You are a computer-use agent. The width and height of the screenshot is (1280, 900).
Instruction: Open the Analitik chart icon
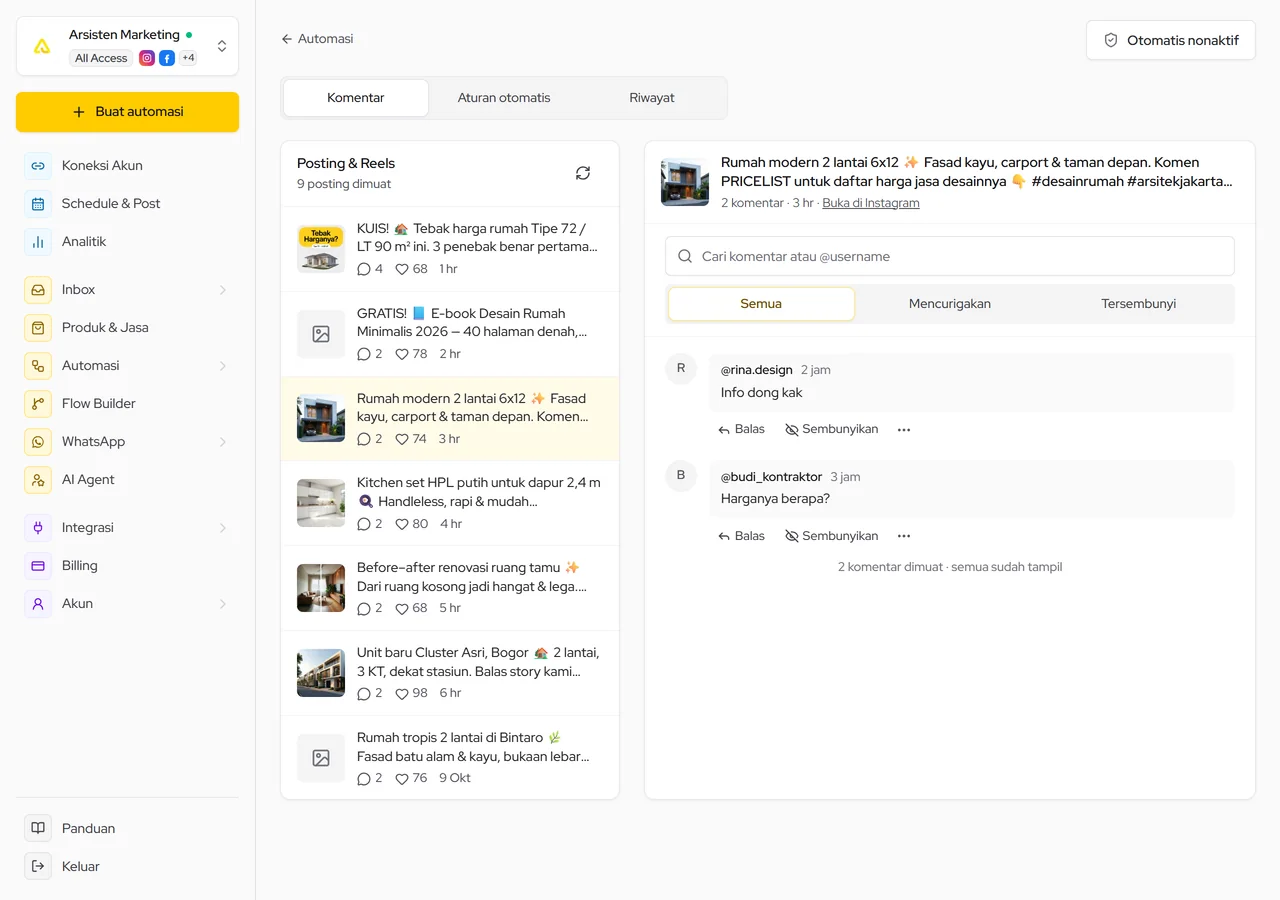[x=38, y=241]
